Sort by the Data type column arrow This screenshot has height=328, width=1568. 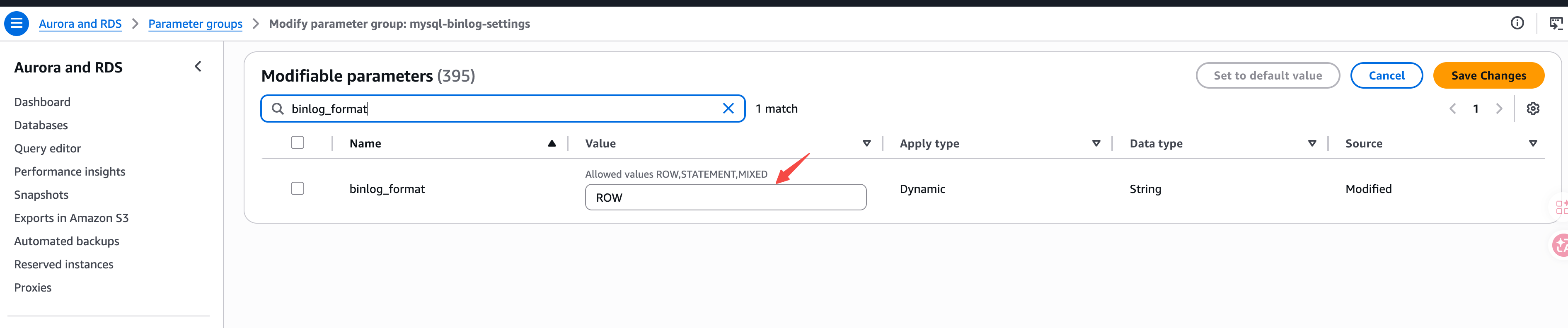coord(1312,144)
